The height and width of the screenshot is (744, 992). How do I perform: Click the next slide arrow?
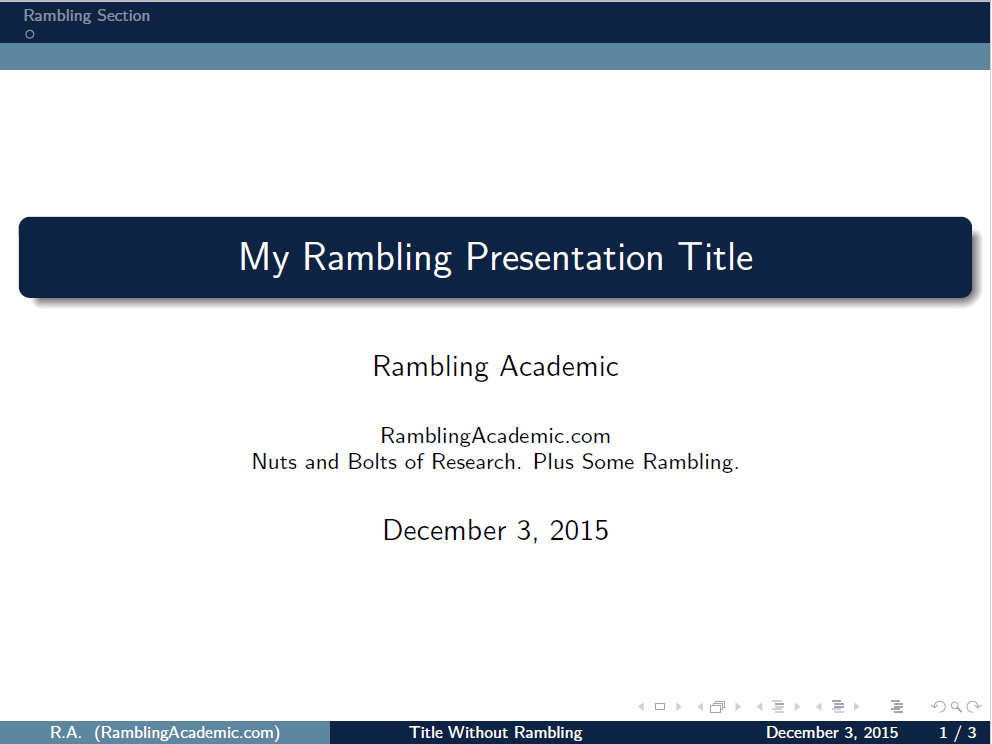click(x=678, y=706)
